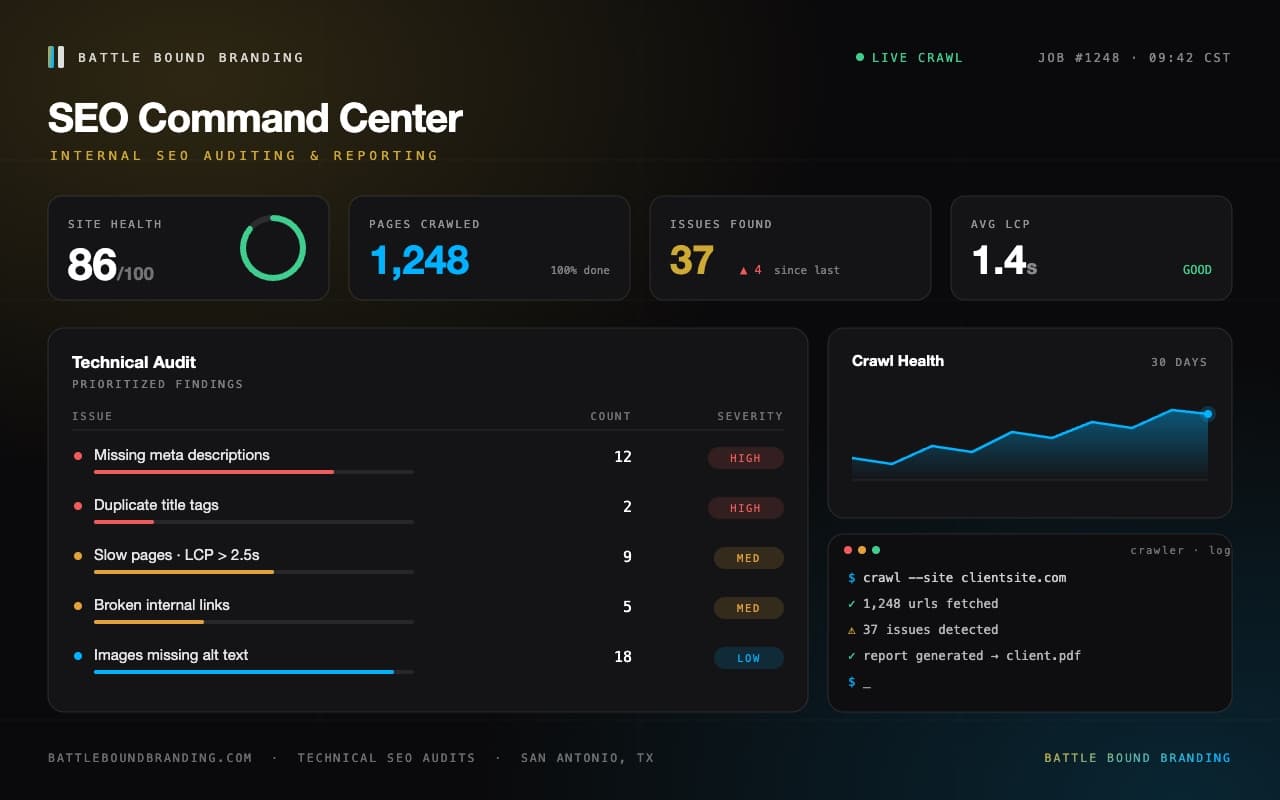The height and width of the screenshot is (800, 1280).
Task: Click the yellow dot in crawler log window
Action: coord(862,550)
